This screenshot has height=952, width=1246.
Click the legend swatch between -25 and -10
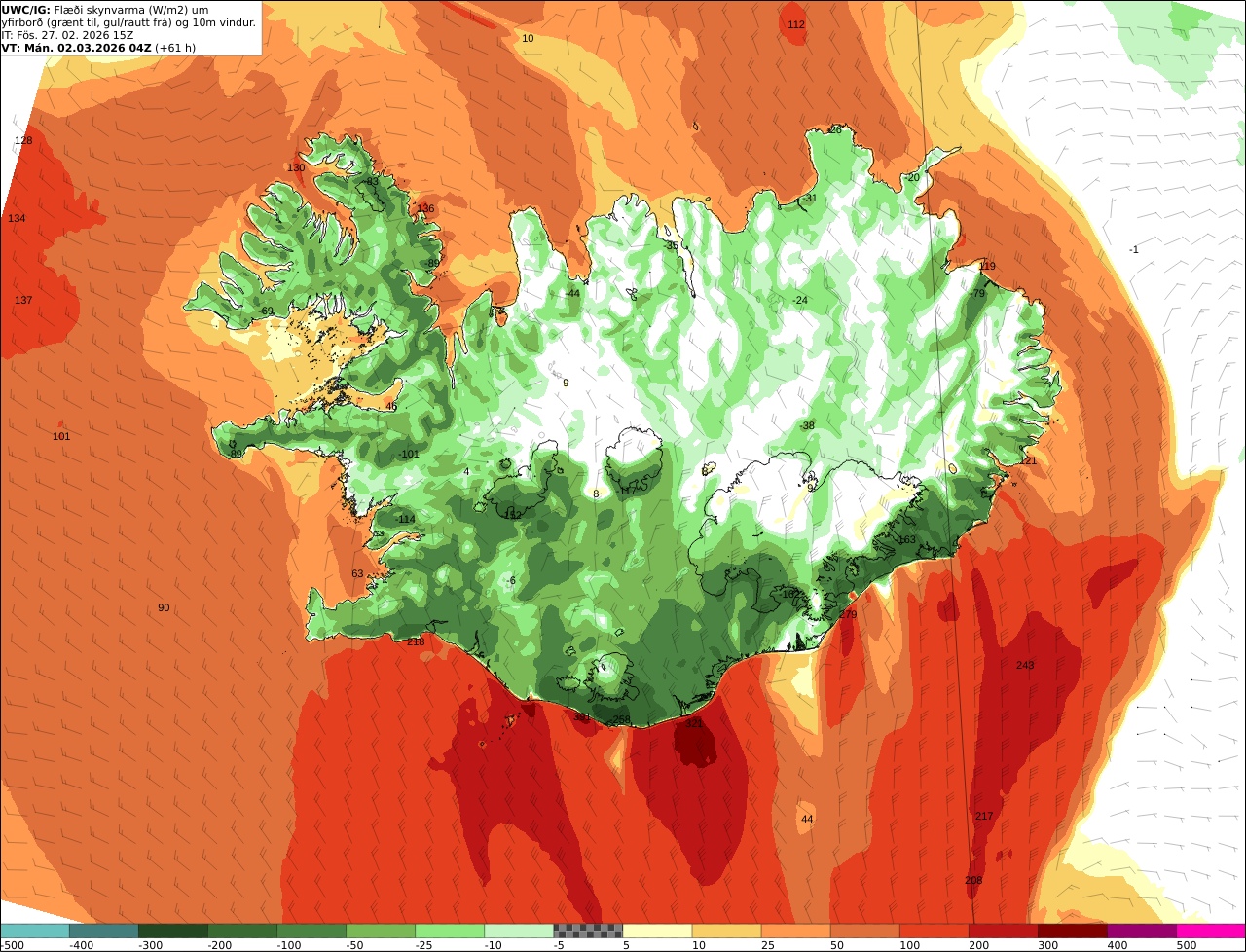pyautogui.click(x=450, y=931)
